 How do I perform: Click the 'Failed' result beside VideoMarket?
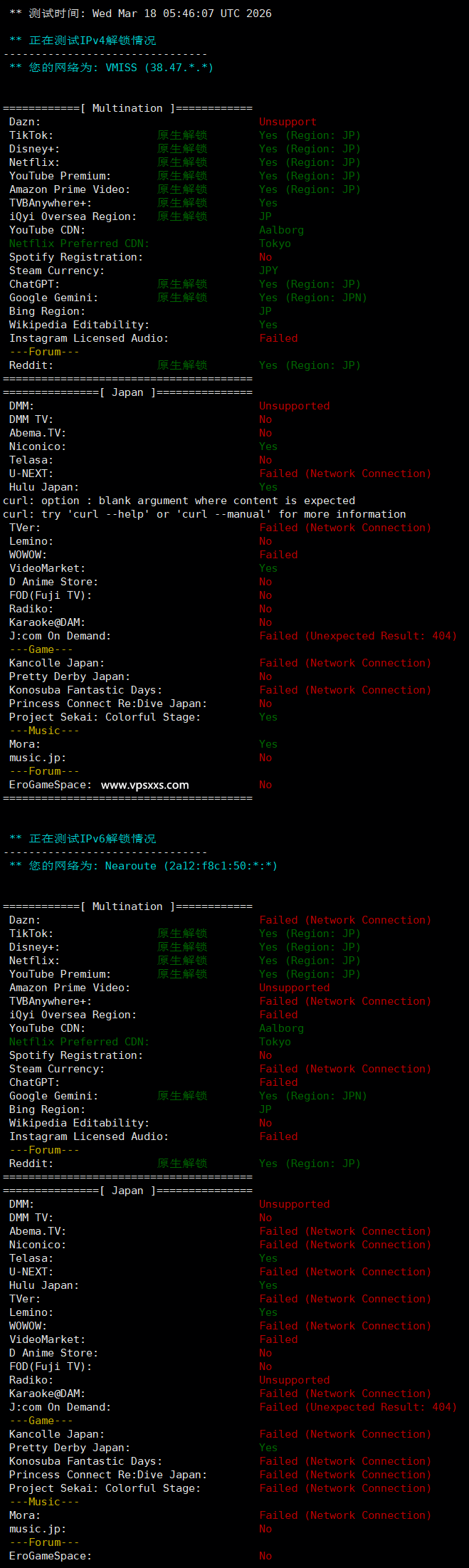click(x=279, y=1339)
